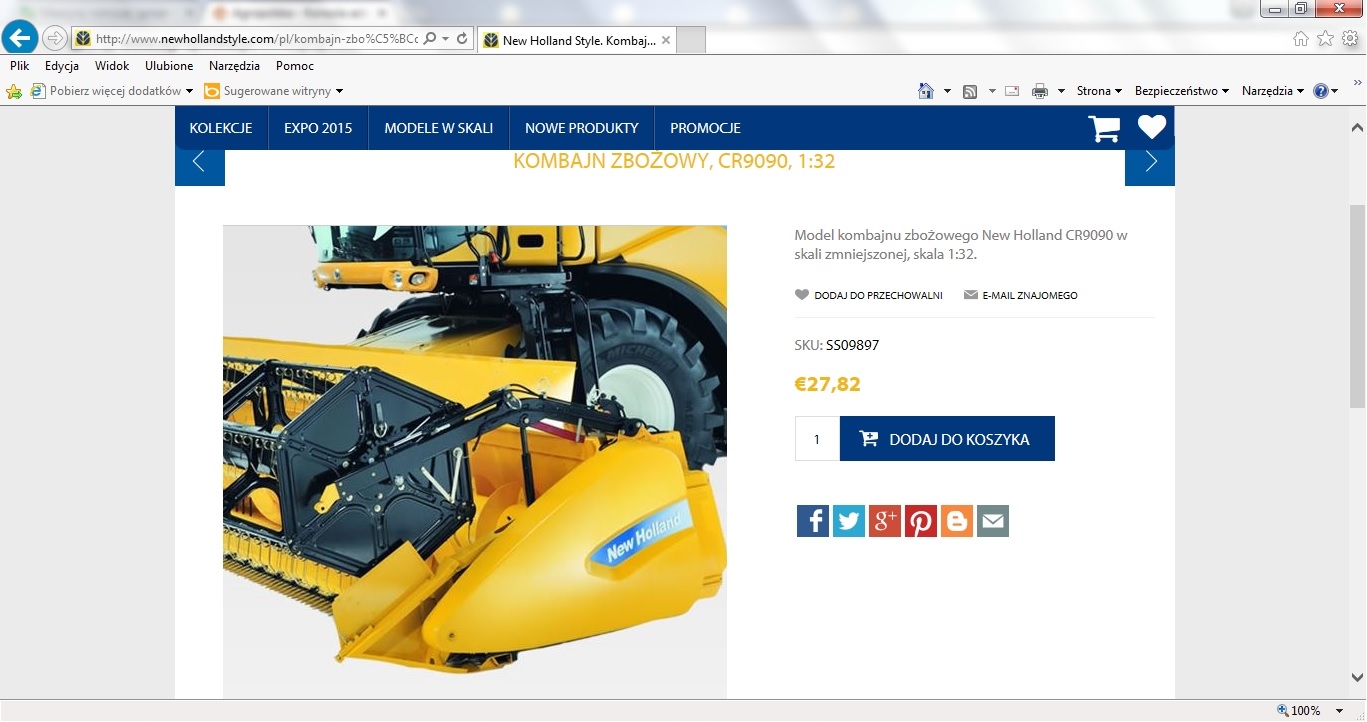This screenshot has width=1367, height=722.
Task: Click the wishlist heart icon in navigation bar
Action: click(1152, 128)
